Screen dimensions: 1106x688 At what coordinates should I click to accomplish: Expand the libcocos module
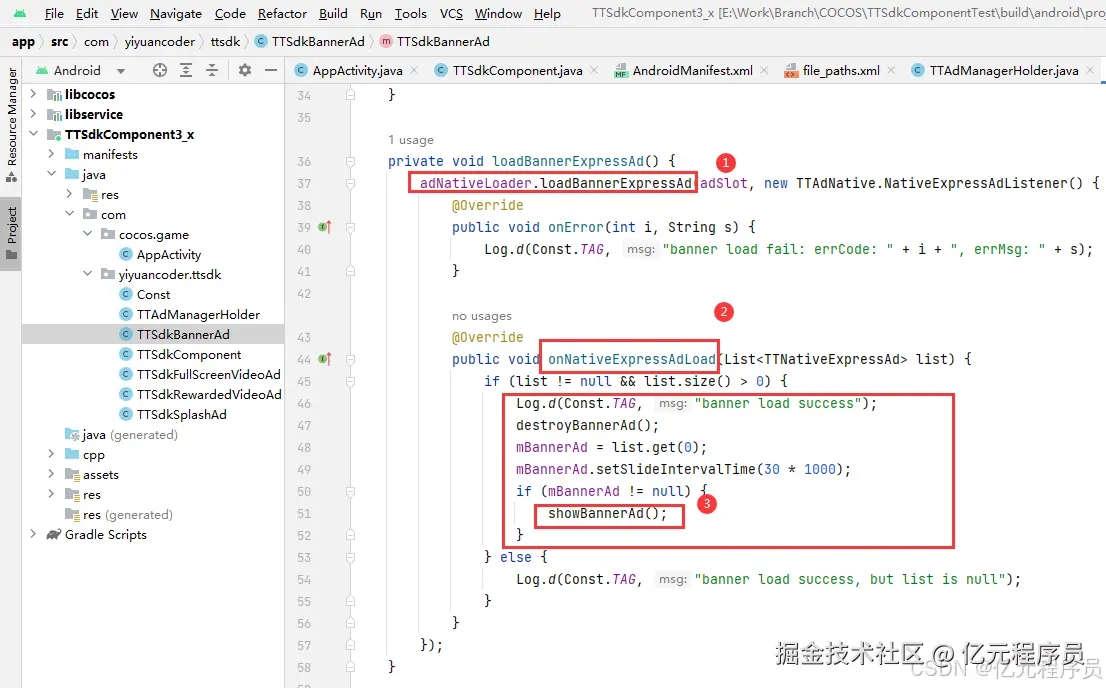point(33,94)
